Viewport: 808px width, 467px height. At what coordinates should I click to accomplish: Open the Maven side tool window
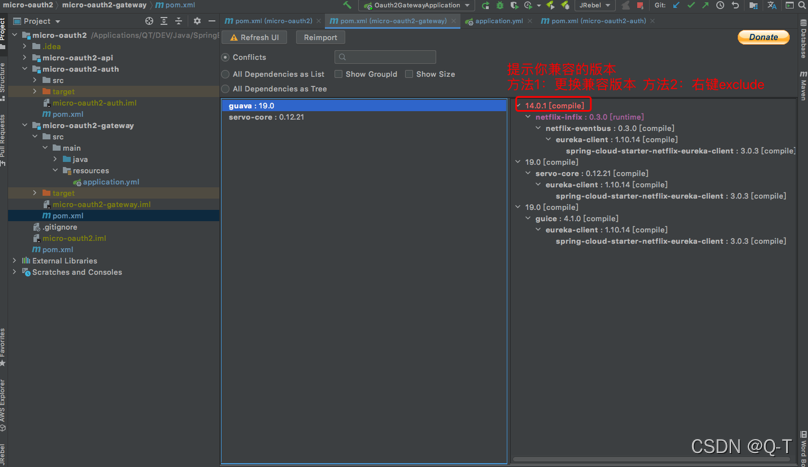(x=803, y=86)
